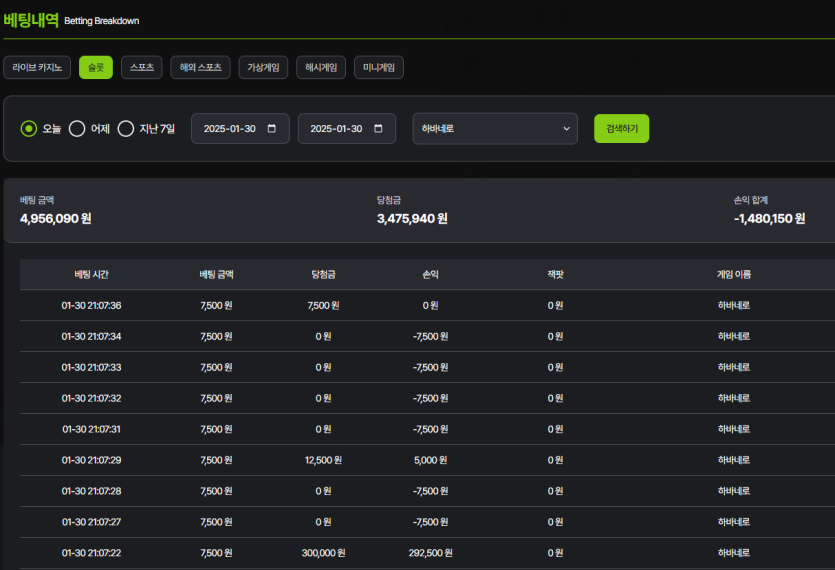Select the 지난 7일 radio button
This screenshot has height=570, width=835.
(126, 129)
